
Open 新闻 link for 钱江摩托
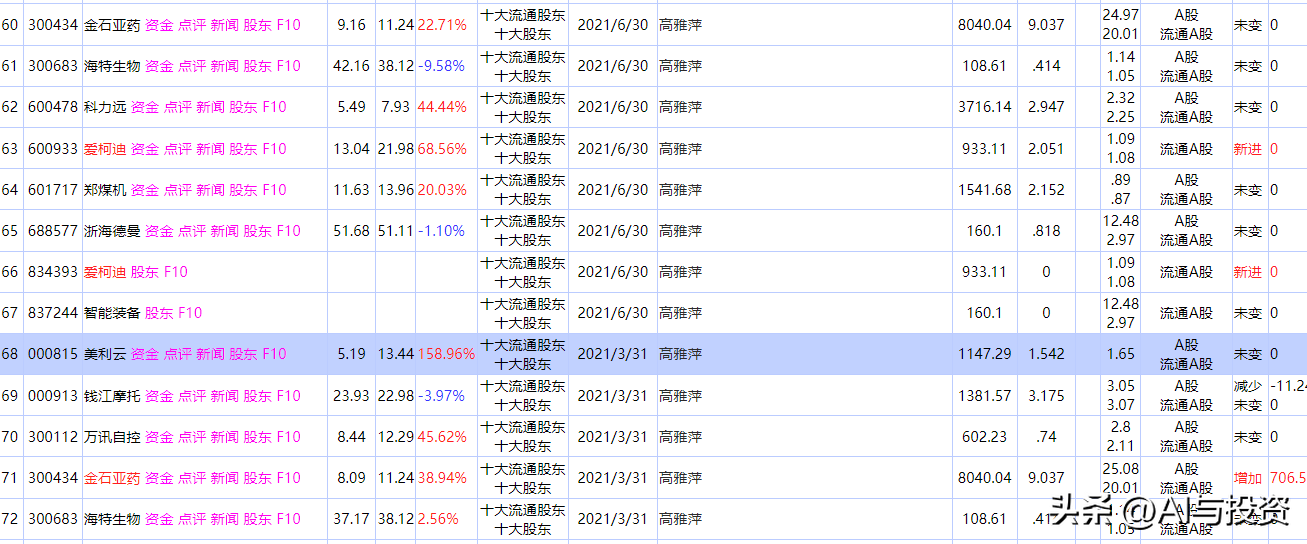pos(224,395)
